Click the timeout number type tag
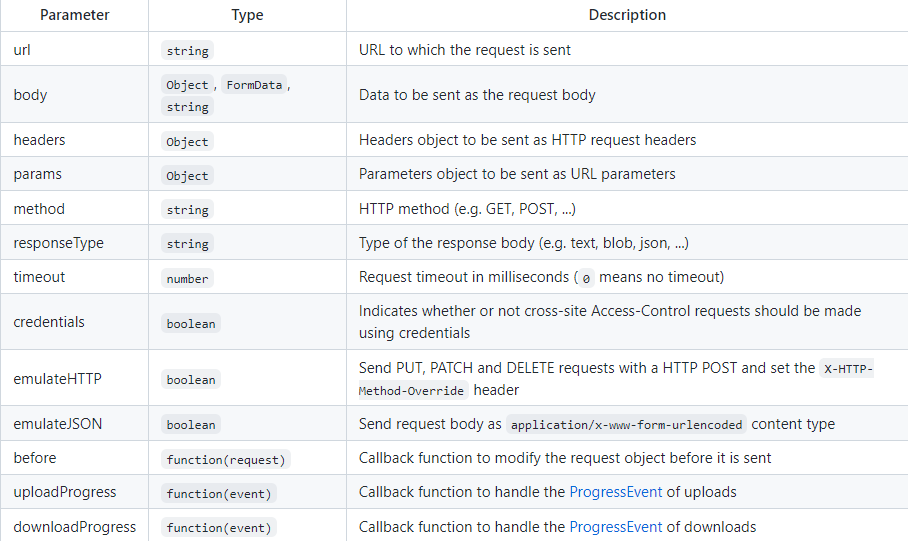The height and width of the screenshot is (541, 908). point(187,278)
